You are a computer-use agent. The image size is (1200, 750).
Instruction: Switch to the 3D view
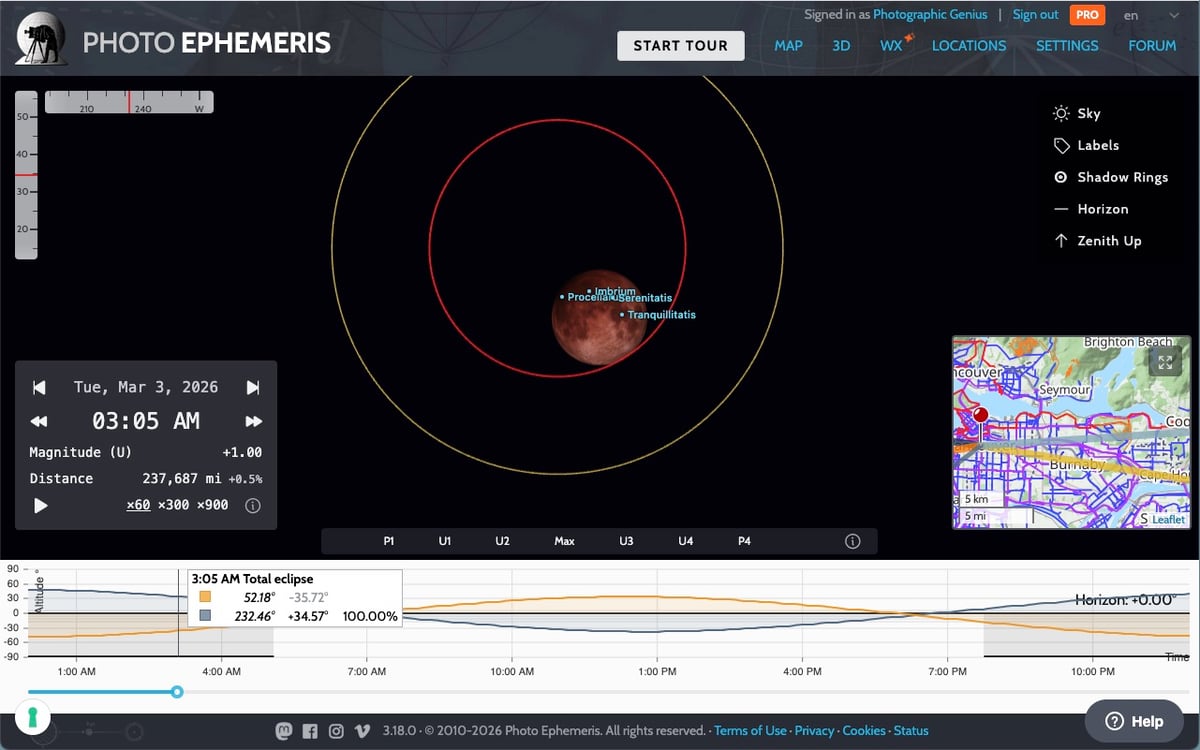(841, 45)
